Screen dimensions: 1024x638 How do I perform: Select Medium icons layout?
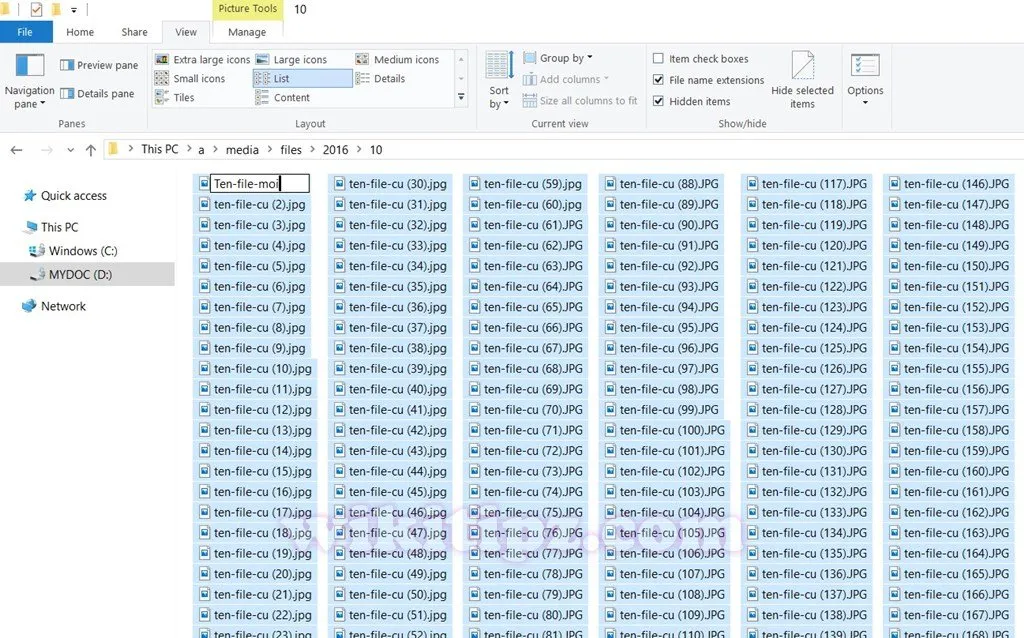397,59
